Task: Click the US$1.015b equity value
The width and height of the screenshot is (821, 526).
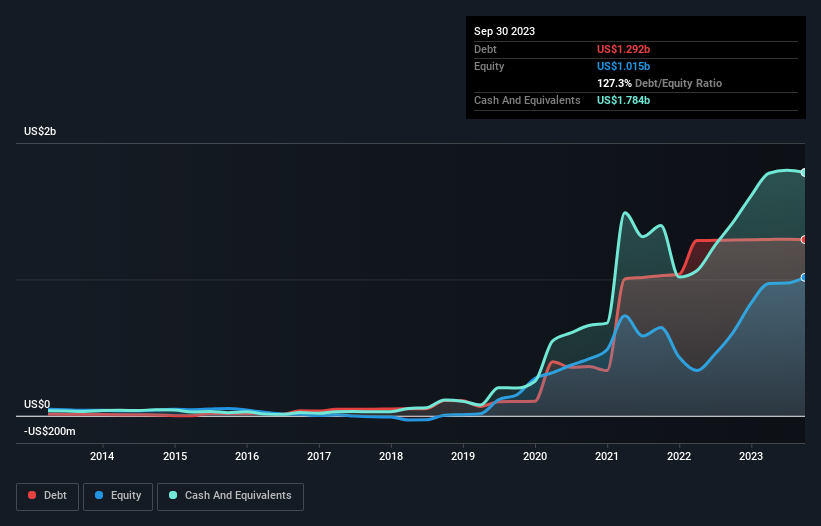Action: pyautogui.click(x=623, y=66)
